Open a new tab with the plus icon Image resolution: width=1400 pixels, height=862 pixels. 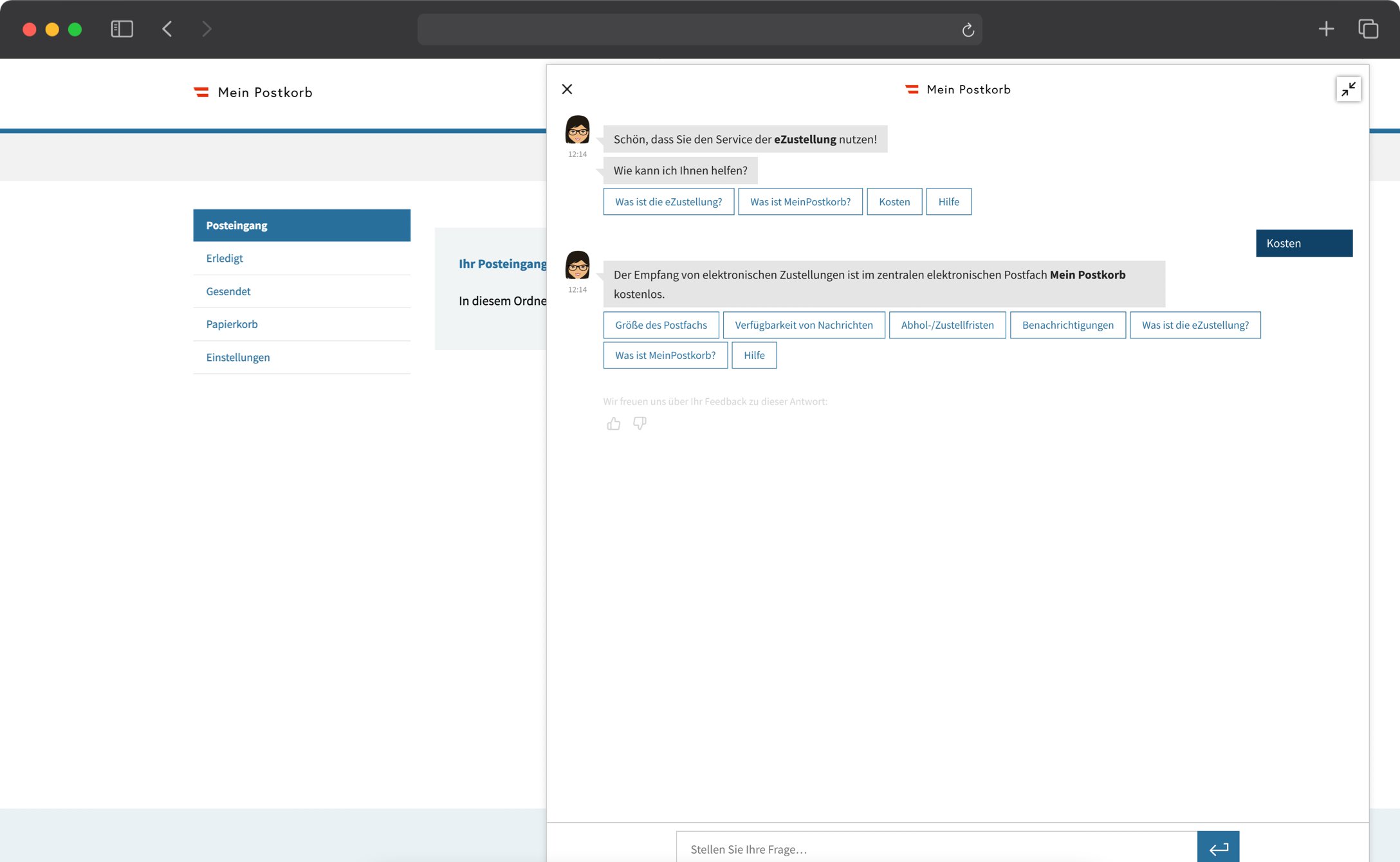pos(1326,29)
